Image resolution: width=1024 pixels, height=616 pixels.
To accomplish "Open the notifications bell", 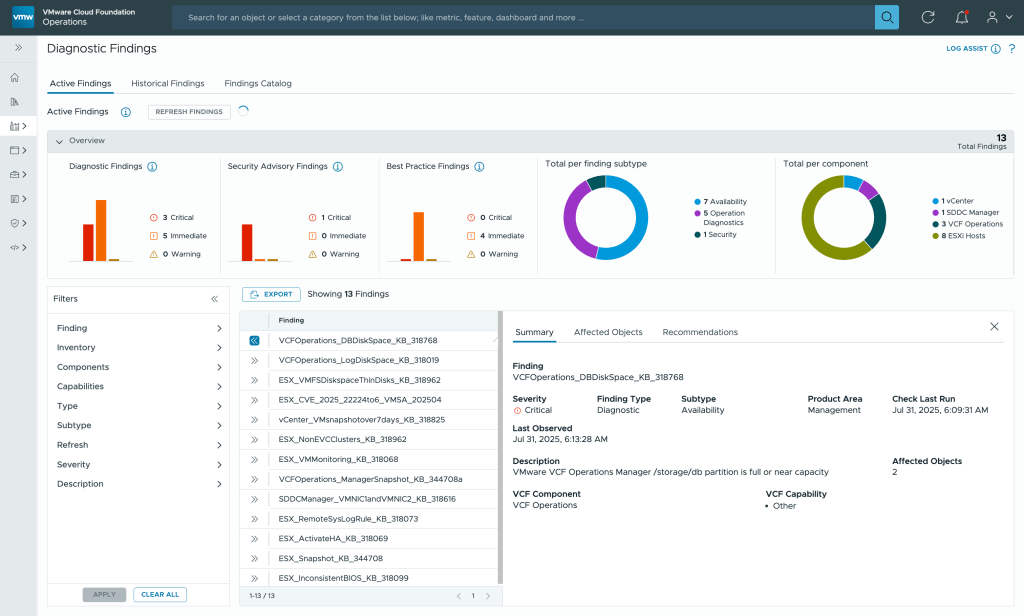I will [961, 17].
